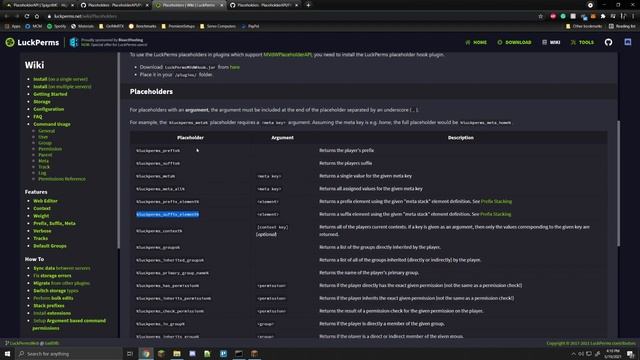The width and height of the screenshot is (640, 360).
Task: Open Configuration in the Wiki sidebar
Action: (x=49, y=109)
